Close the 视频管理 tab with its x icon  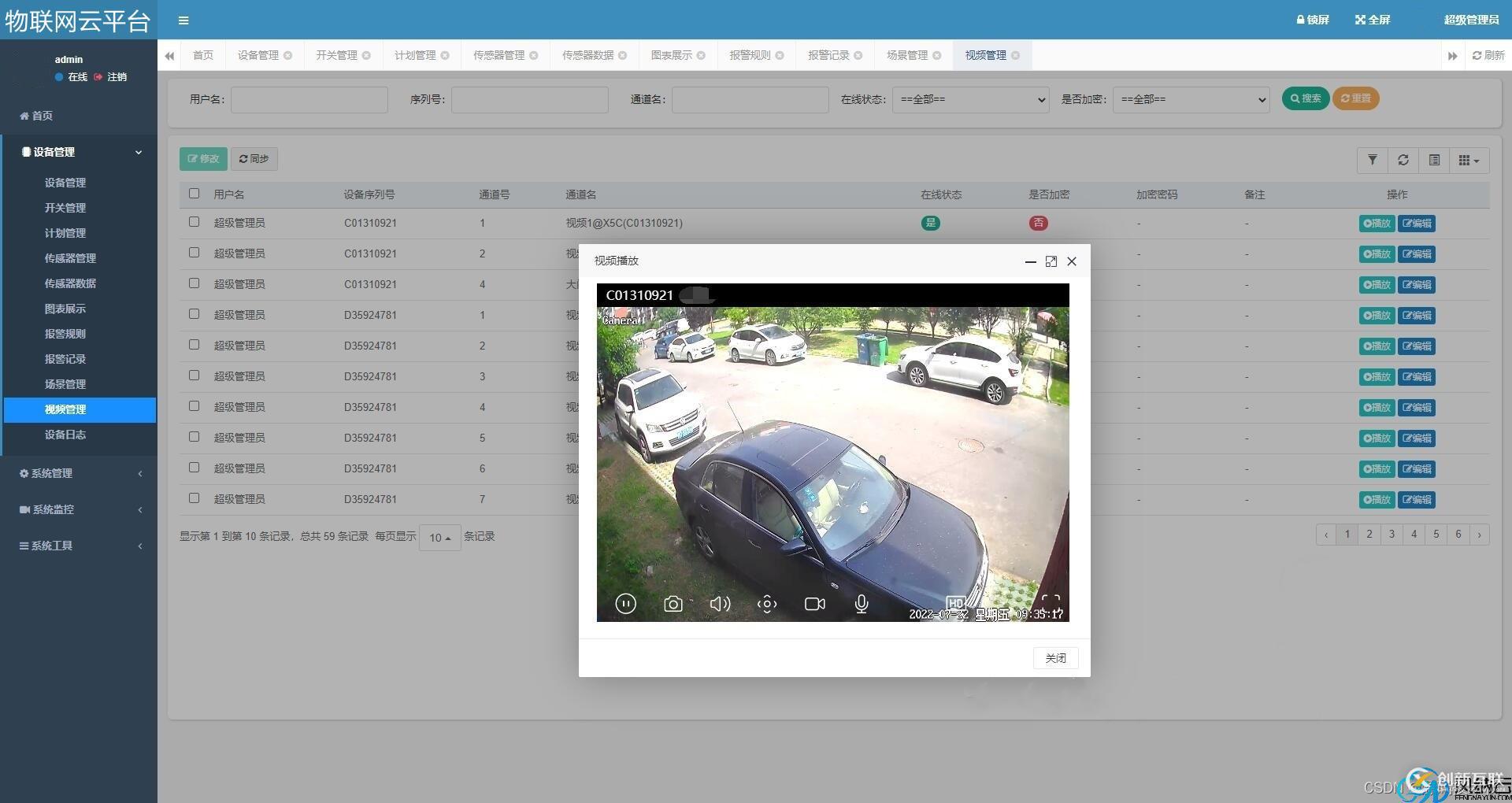pos(1016,55)
